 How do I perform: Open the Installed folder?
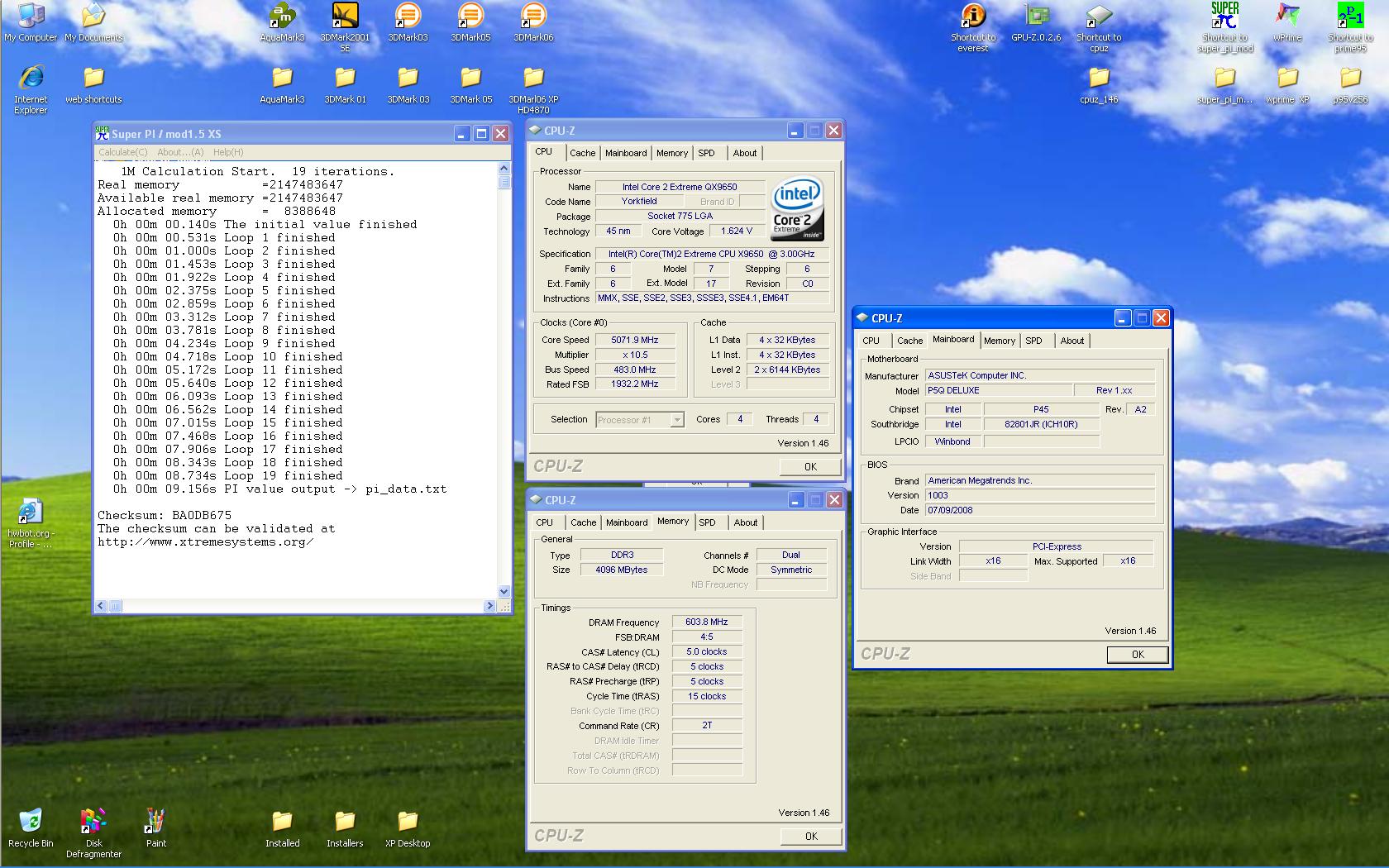[282, 828]
